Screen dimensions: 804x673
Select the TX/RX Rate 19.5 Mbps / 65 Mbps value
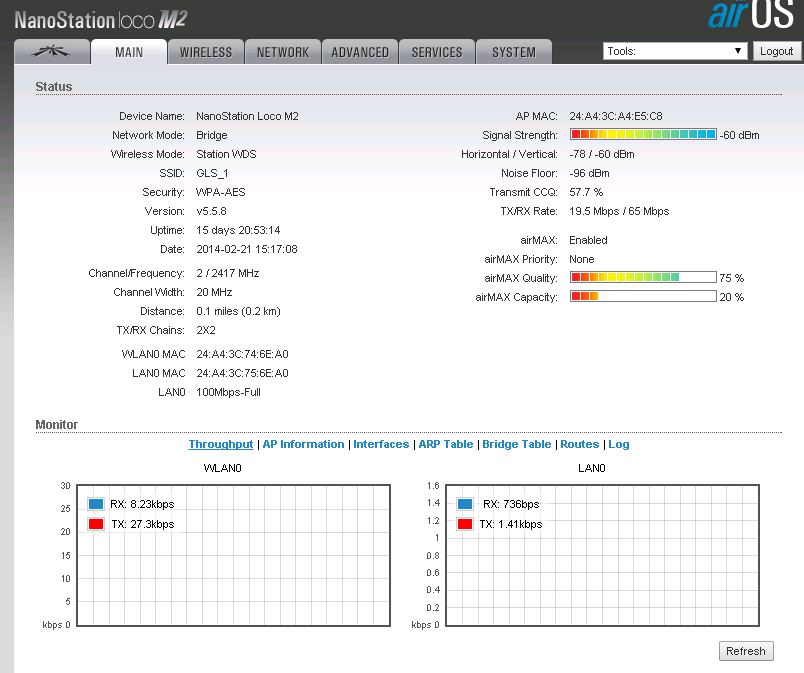619,211
